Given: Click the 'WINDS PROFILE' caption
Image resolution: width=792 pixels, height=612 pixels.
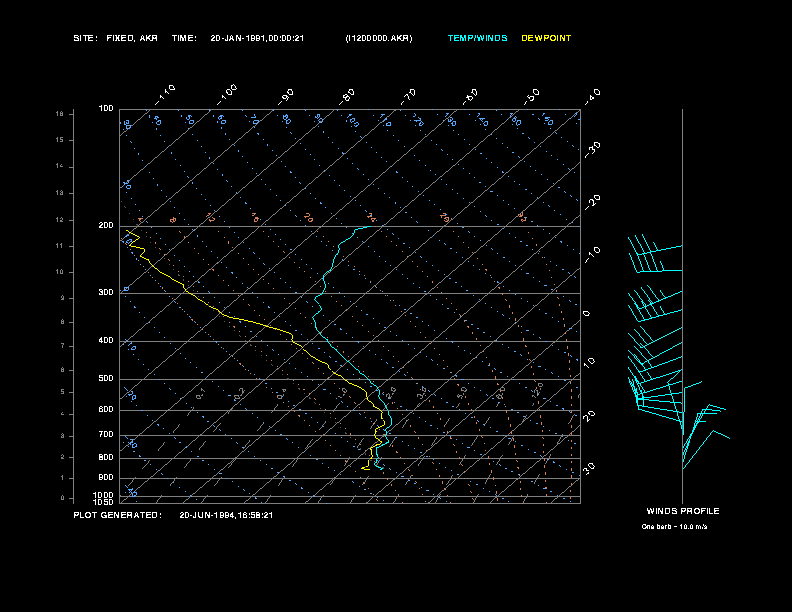Looking at the screenshot, I should [683, 511].
